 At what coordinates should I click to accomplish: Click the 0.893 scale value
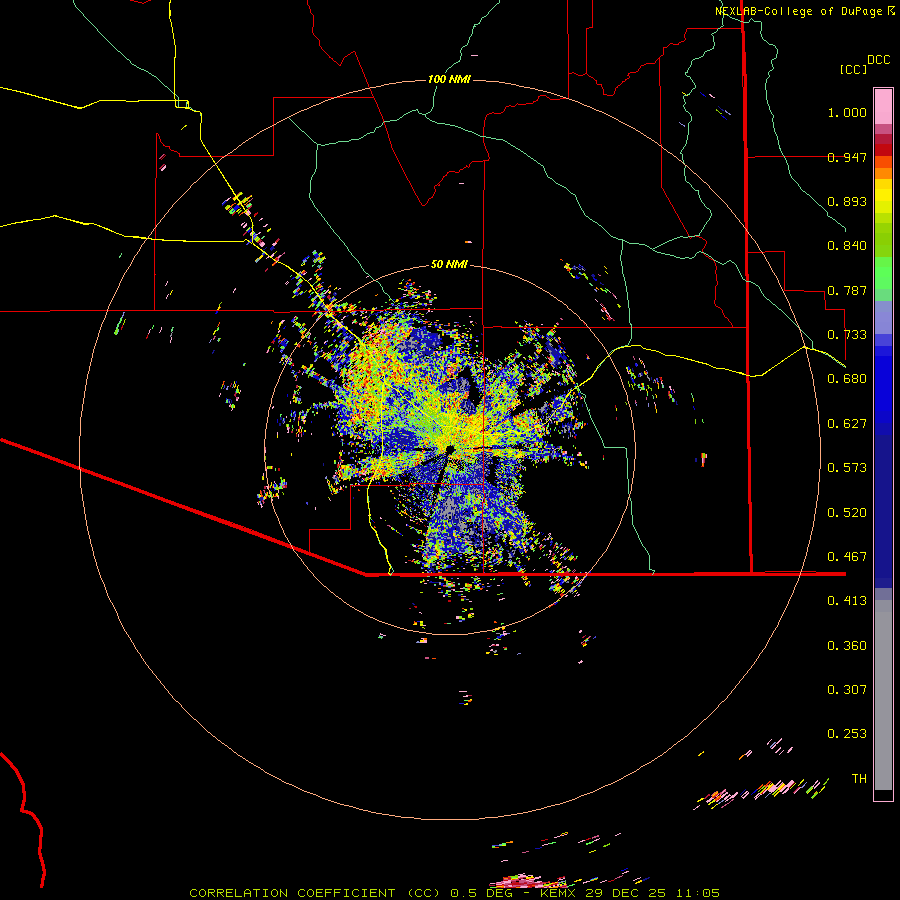coord(847,201)
